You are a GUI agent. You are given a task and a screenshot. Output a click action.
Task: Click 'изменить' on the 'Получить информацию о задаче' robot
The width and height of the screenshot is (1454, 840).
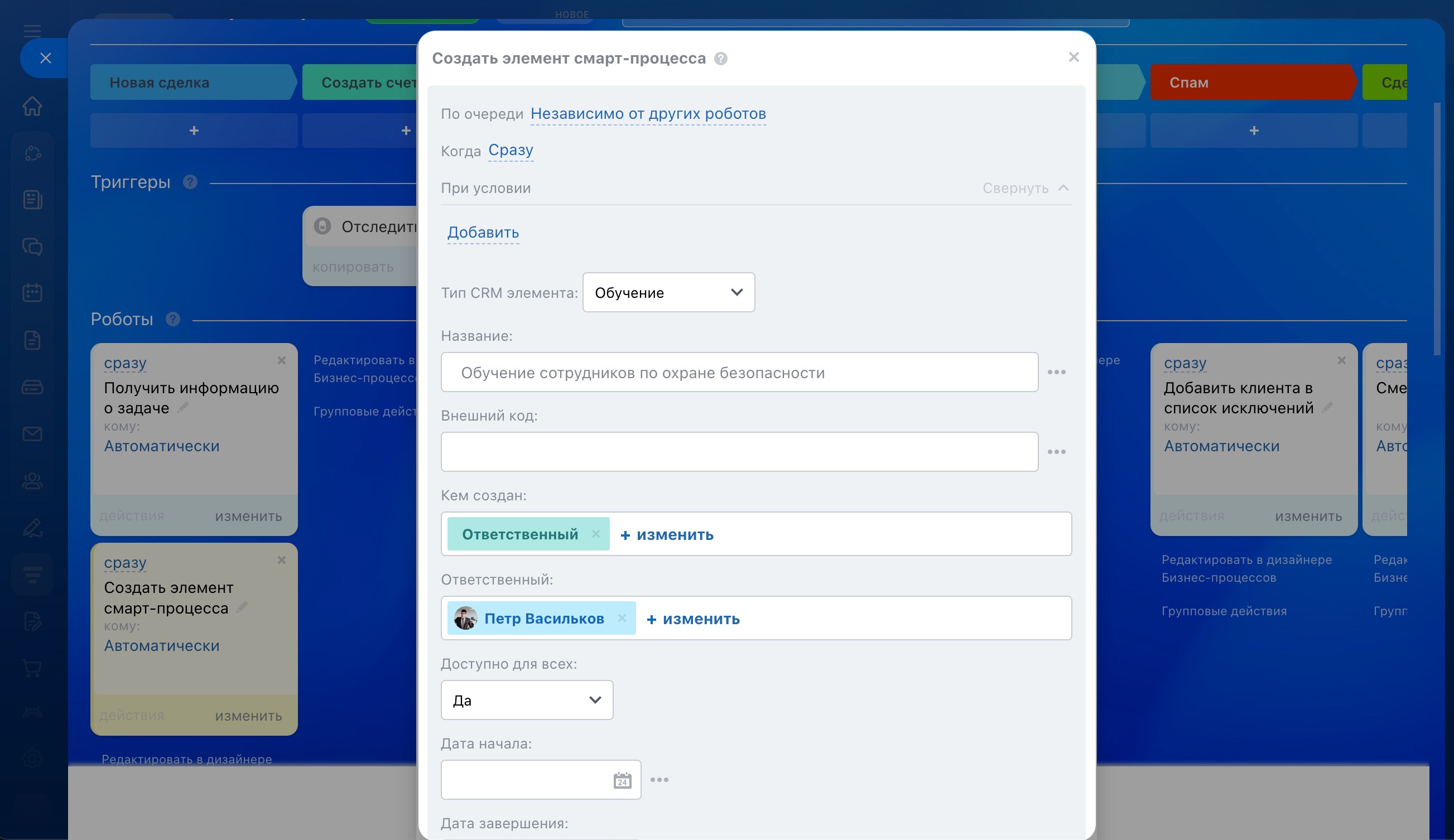pos(249,516)
